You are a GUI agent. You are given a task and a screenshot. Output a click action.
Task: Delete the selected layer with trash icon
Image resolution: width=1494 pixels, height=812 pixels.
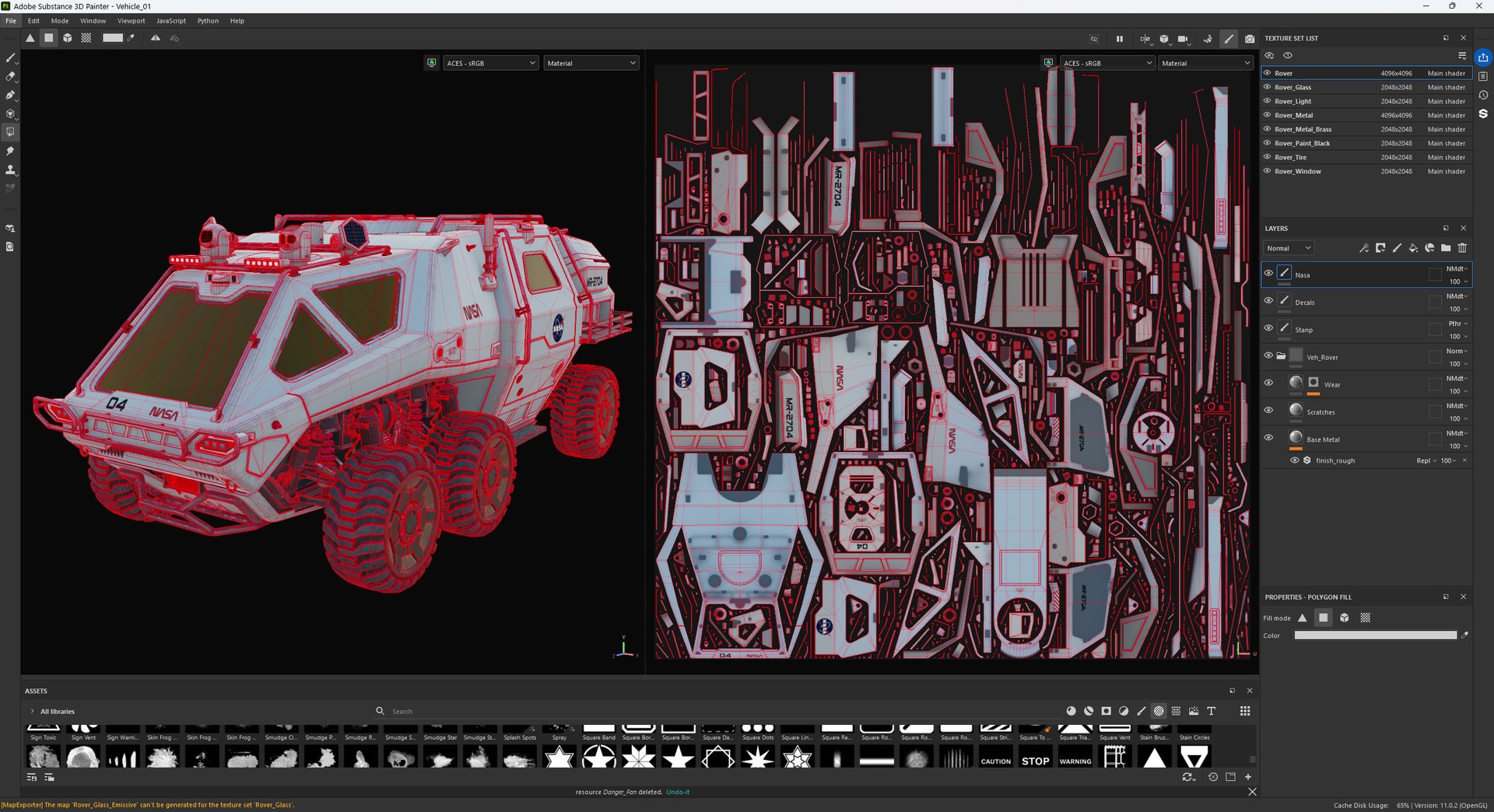[1462, 248]
